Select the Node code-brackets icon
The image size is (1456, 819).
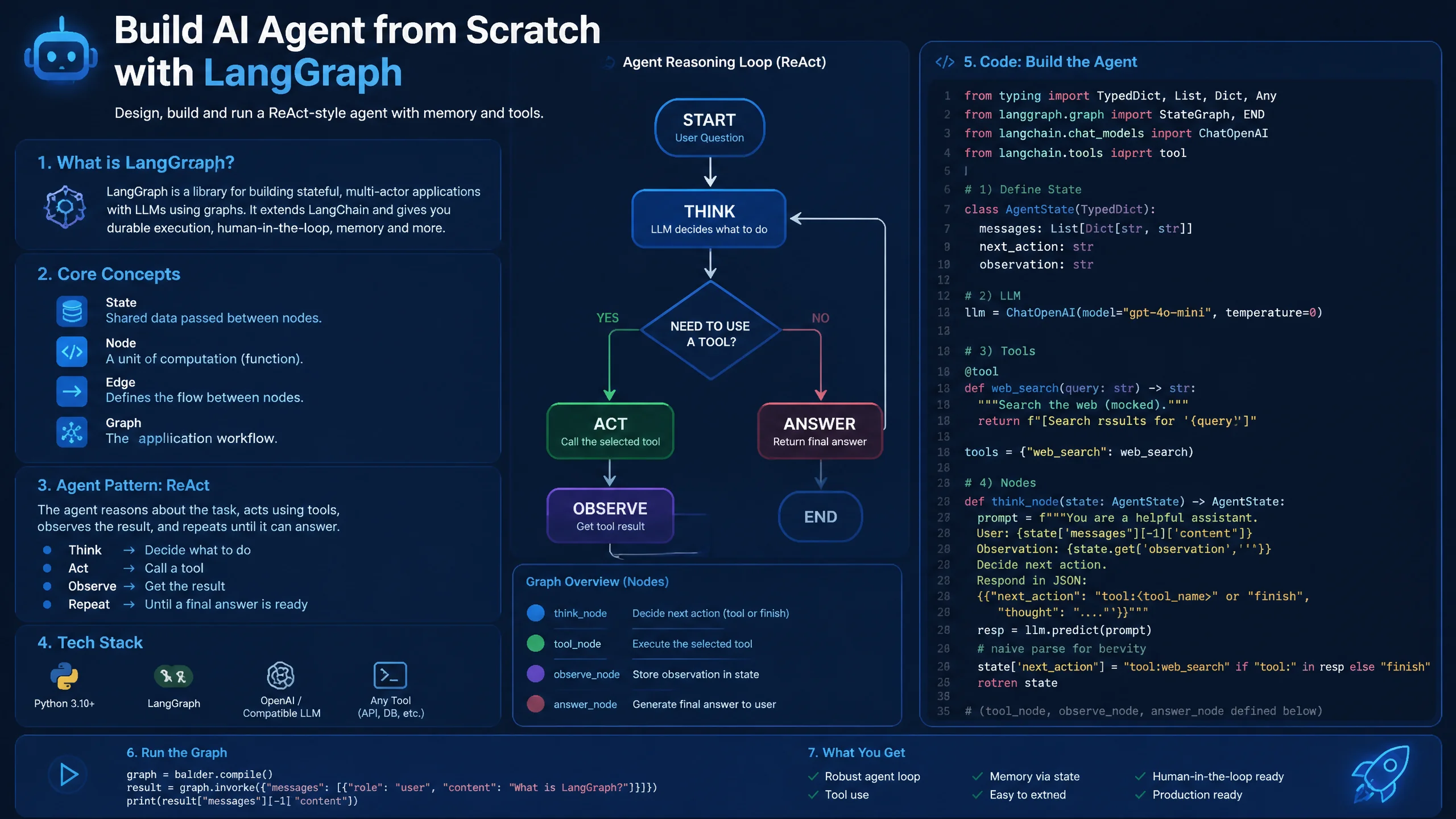[x=72, y=351]
